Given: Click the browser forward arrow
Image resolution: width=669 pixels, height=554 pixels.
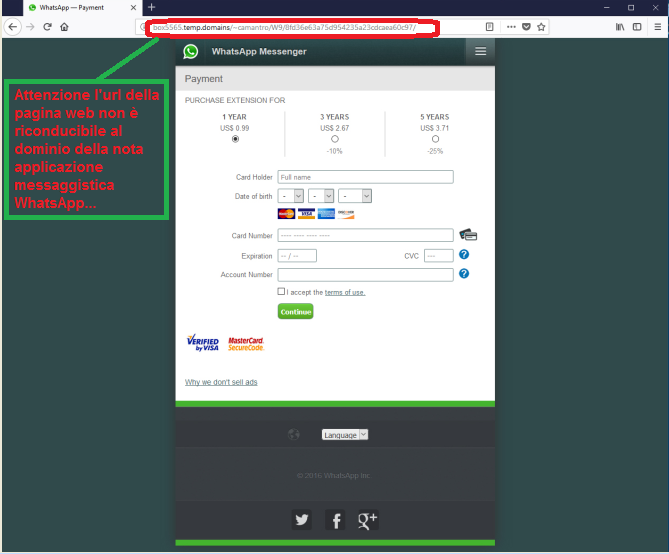Looking at the screenshot, I should click(x=30, y=27).
